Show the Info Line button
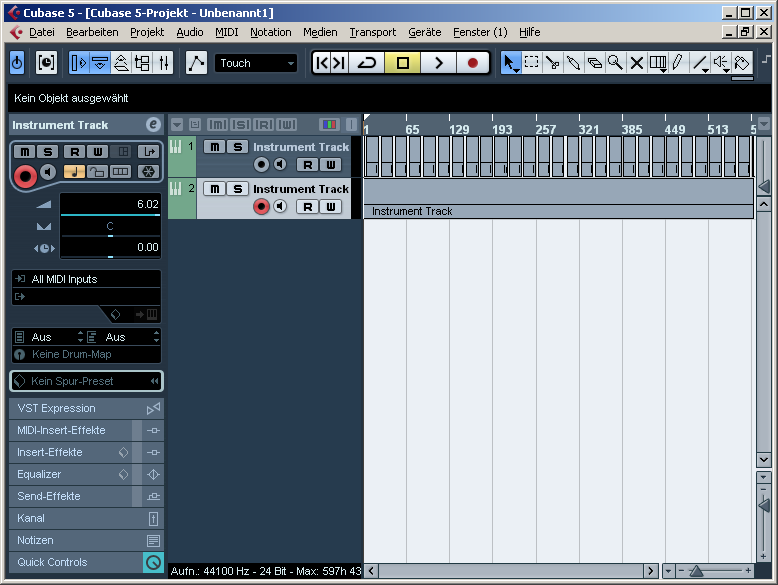The width and height of the screenshot is (778, 585). [100, 63]
